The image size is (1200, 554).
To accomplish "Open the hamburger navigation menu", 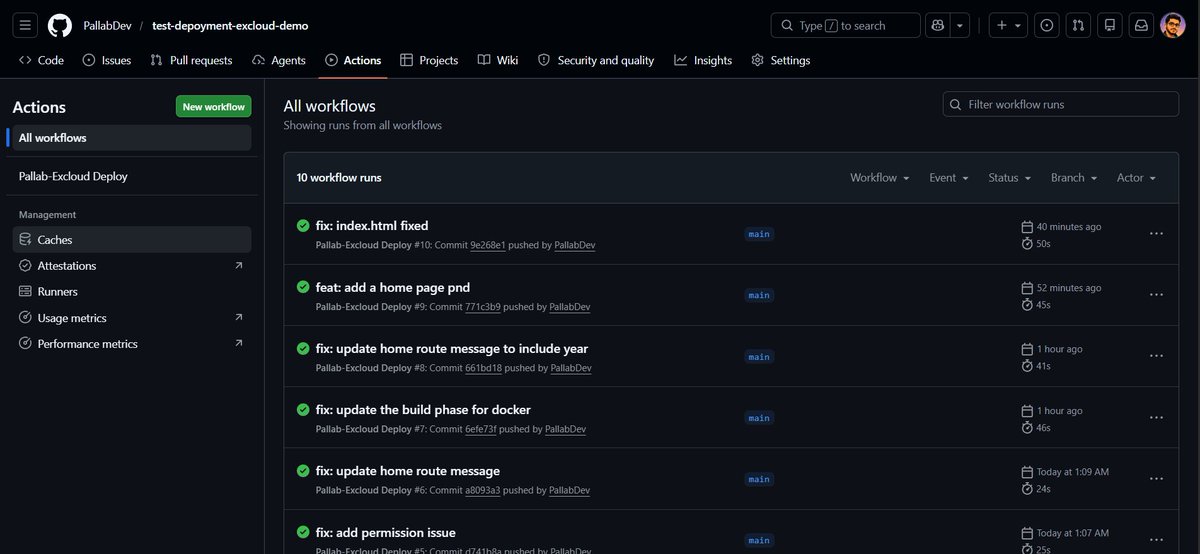I will click(x=25, y=25).
